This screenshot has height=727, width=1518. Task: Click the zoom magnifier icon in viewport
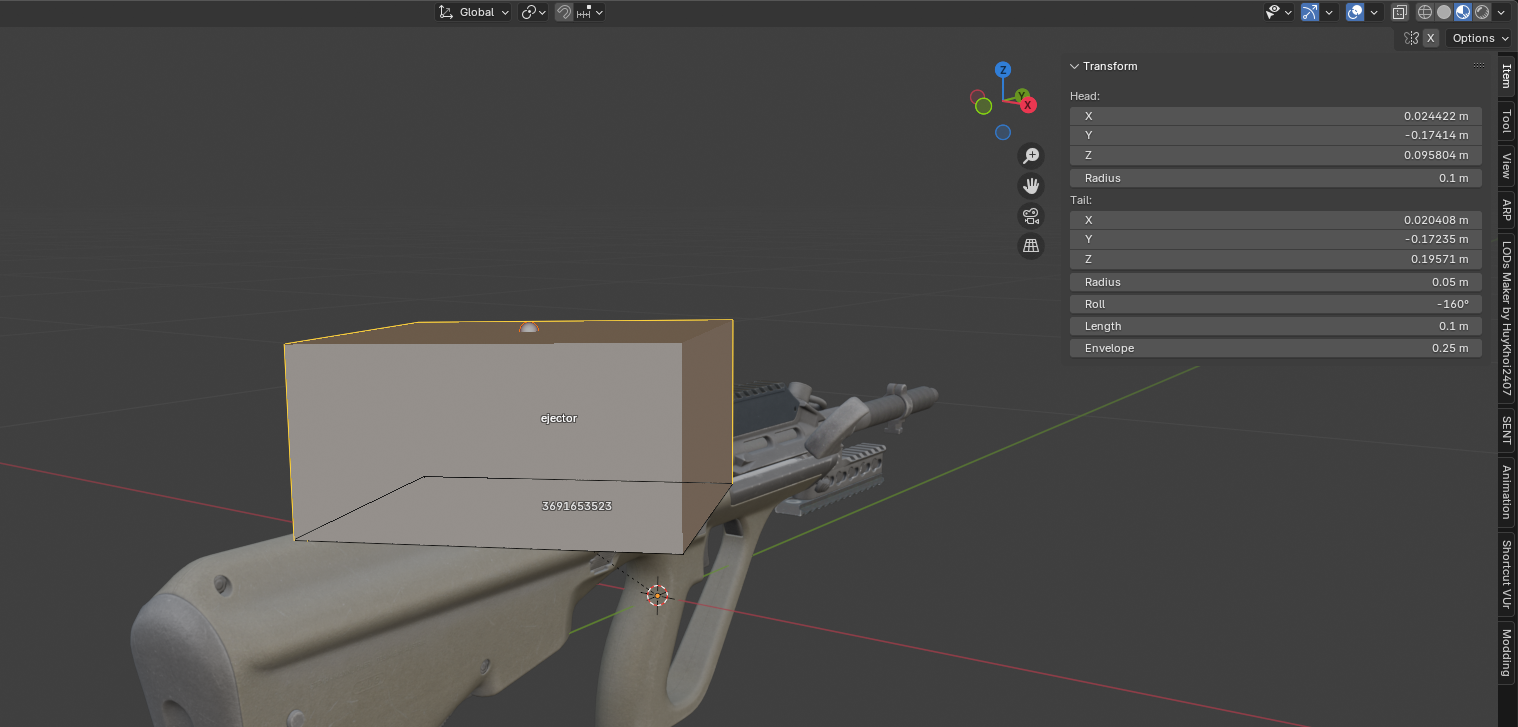(1030, 156)
